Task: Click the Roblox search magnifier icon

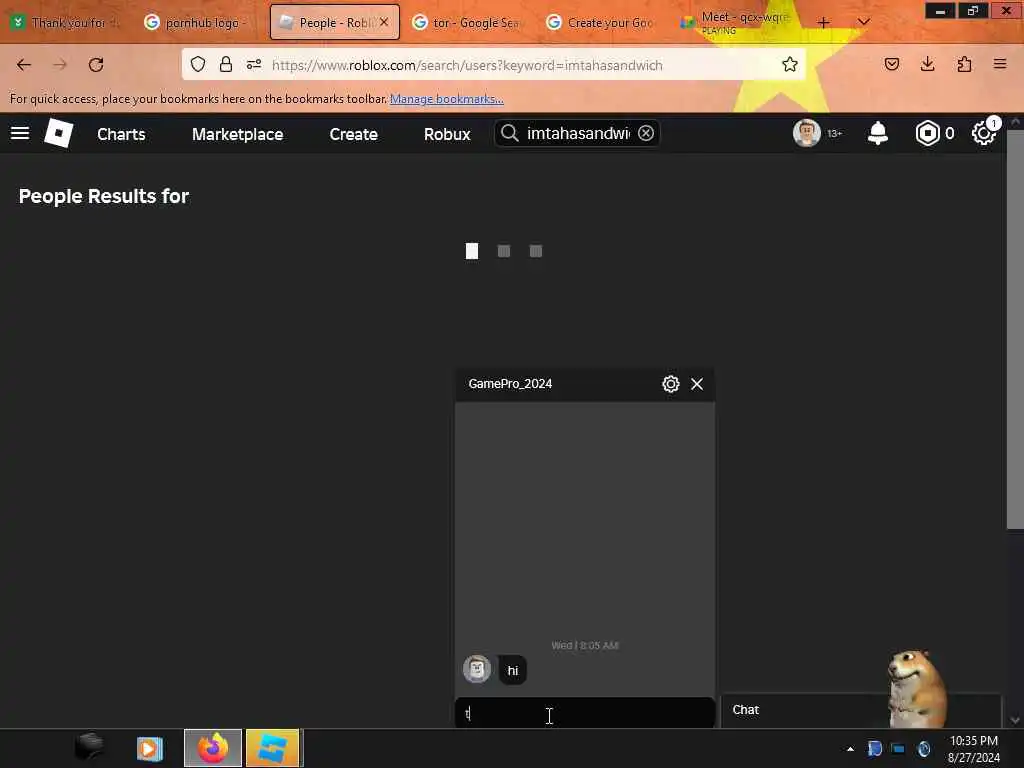Action: tap(509, 133)
